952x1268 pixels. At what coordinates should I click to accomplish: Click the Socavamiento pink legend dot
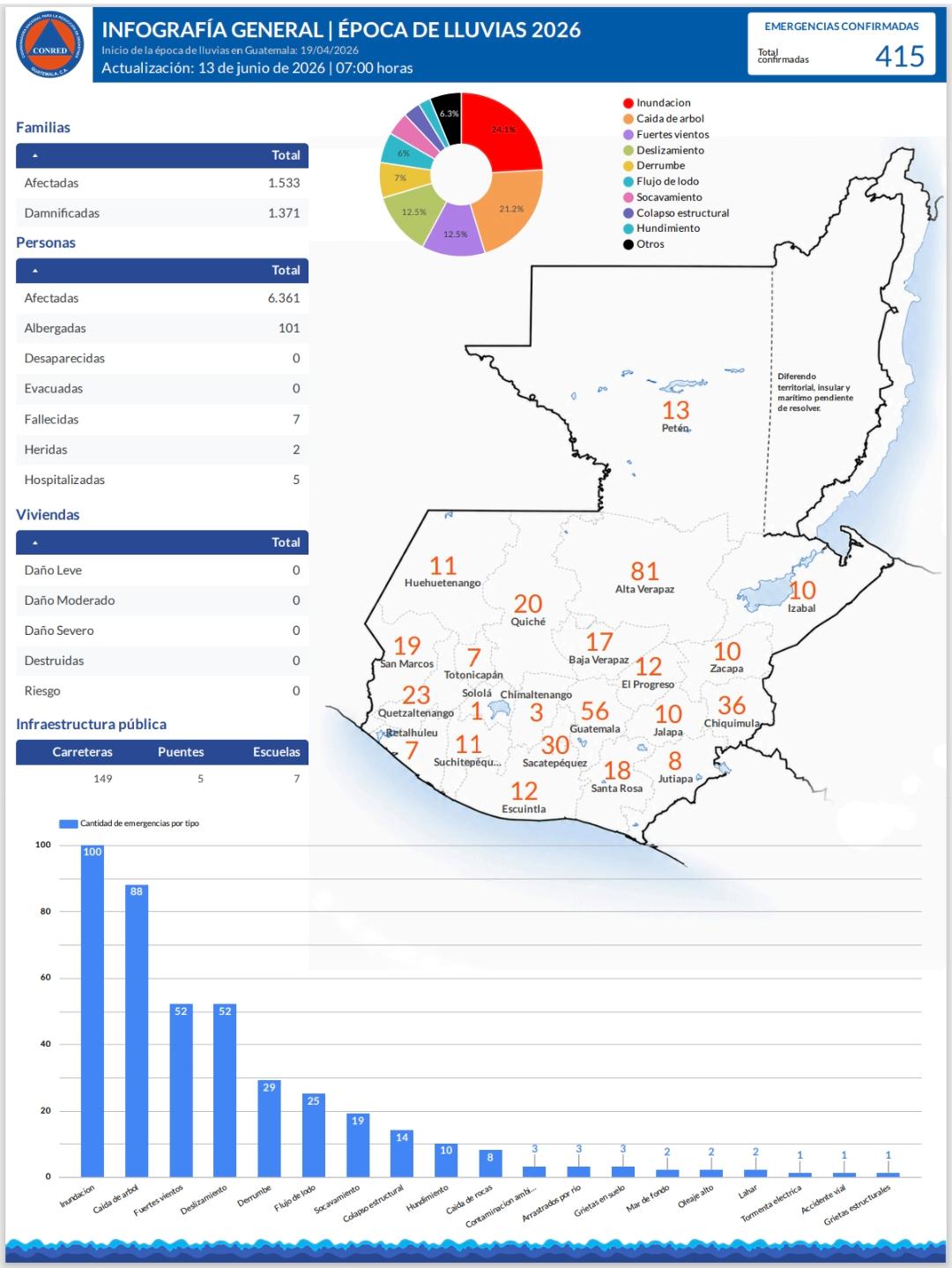pyautogui.click(x=628, y=198)
